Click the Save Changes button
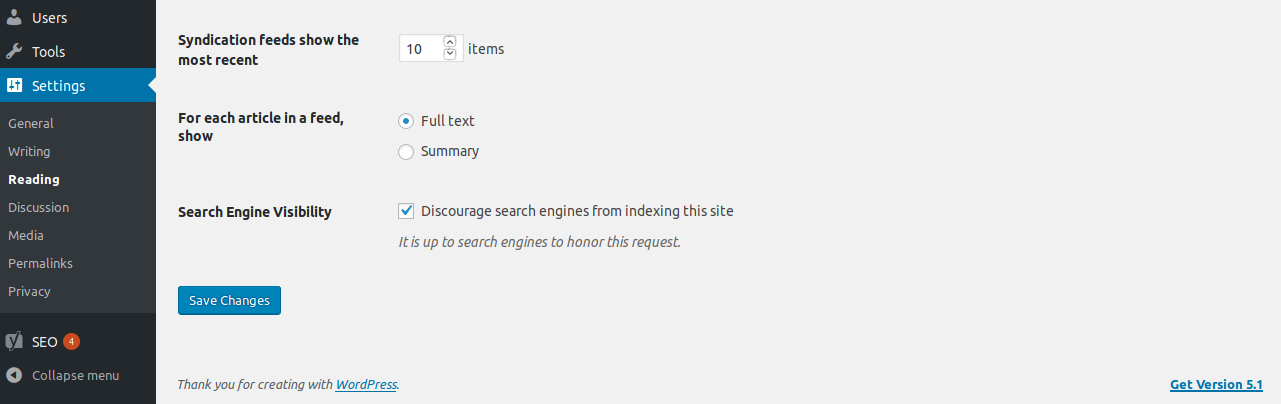 tap(229, 300)
